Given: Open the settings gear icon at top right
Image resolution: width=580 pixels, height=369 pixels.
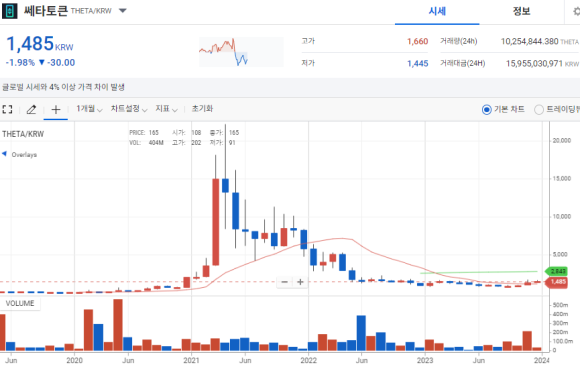Looking at the screenshot, I should [x=576, y=11].
